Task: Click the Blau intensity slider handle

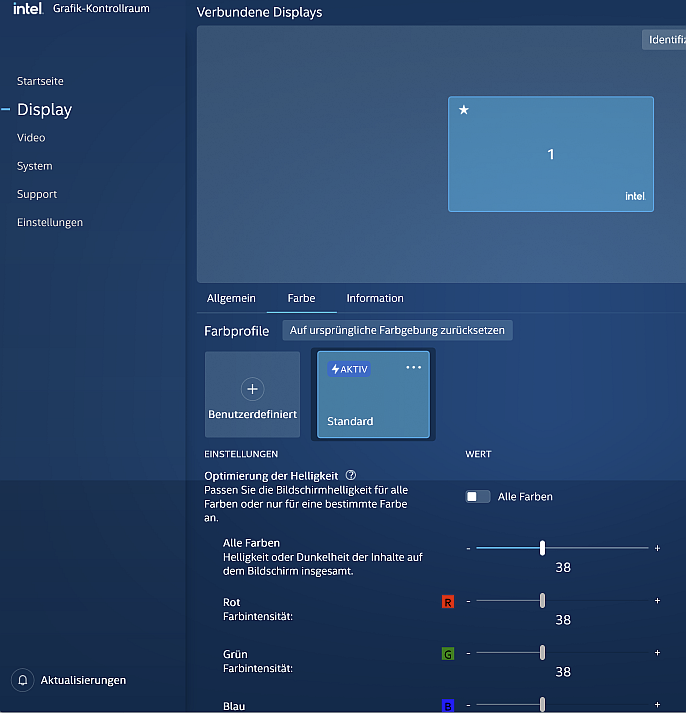Action: 542,704
